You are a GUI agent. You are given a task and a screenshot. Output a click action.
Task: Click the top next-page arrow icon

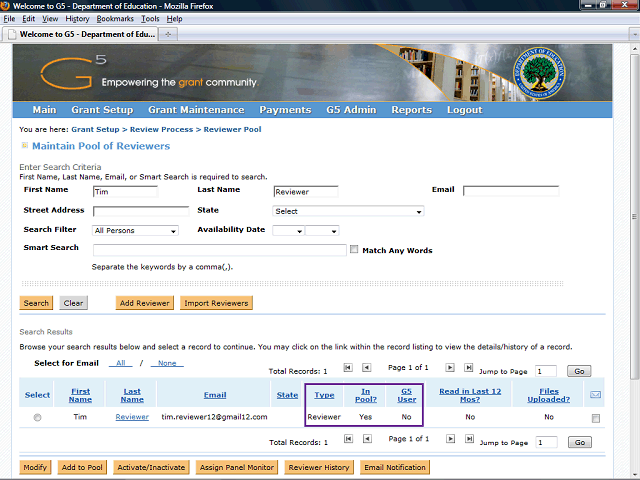(450, 368)
